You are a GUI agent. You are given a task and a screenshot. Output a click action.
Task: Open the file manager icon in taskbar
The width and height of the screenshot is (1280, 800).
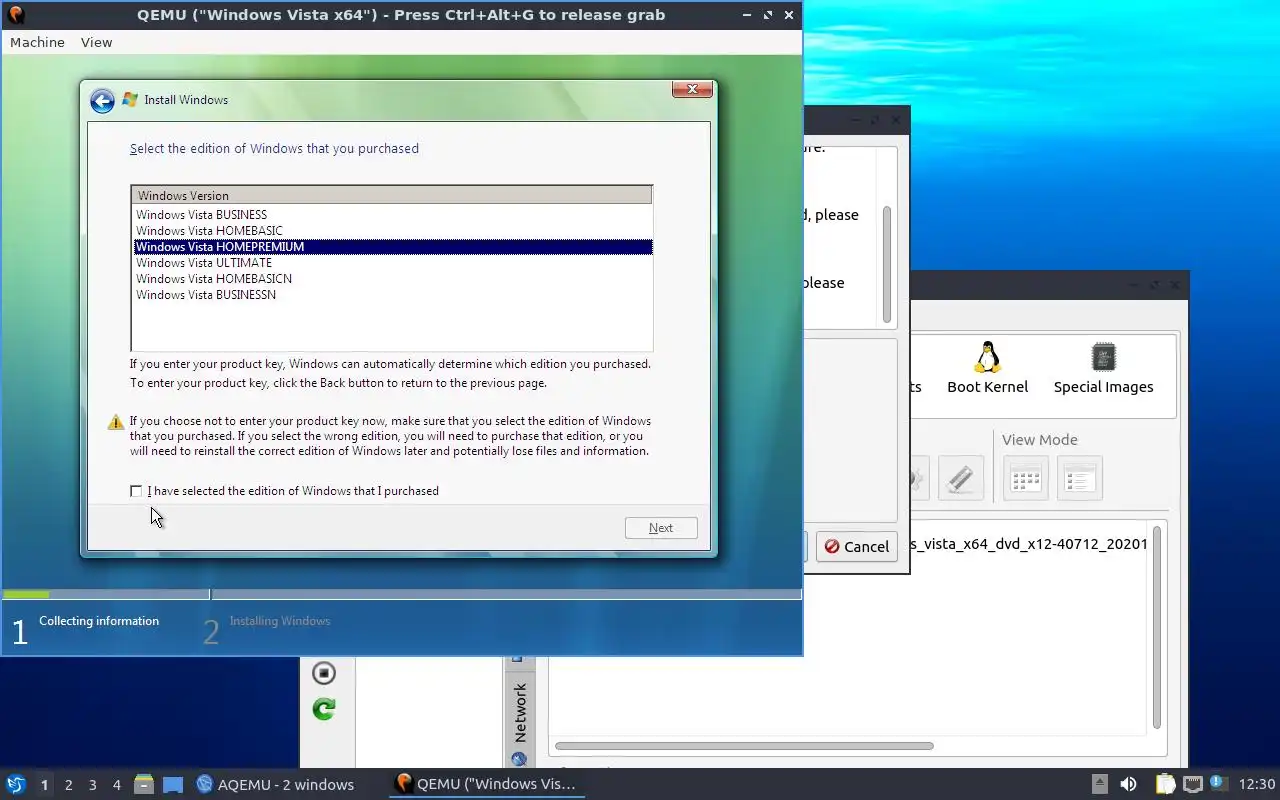144,784
